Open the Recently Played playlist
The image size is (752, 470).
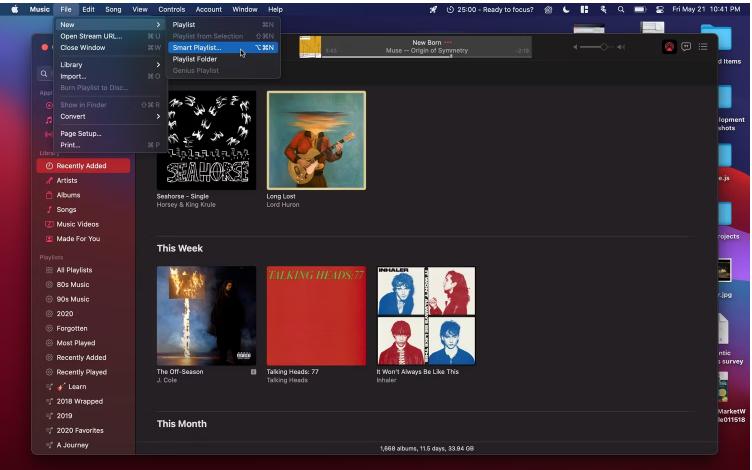[x=83, y=372]
